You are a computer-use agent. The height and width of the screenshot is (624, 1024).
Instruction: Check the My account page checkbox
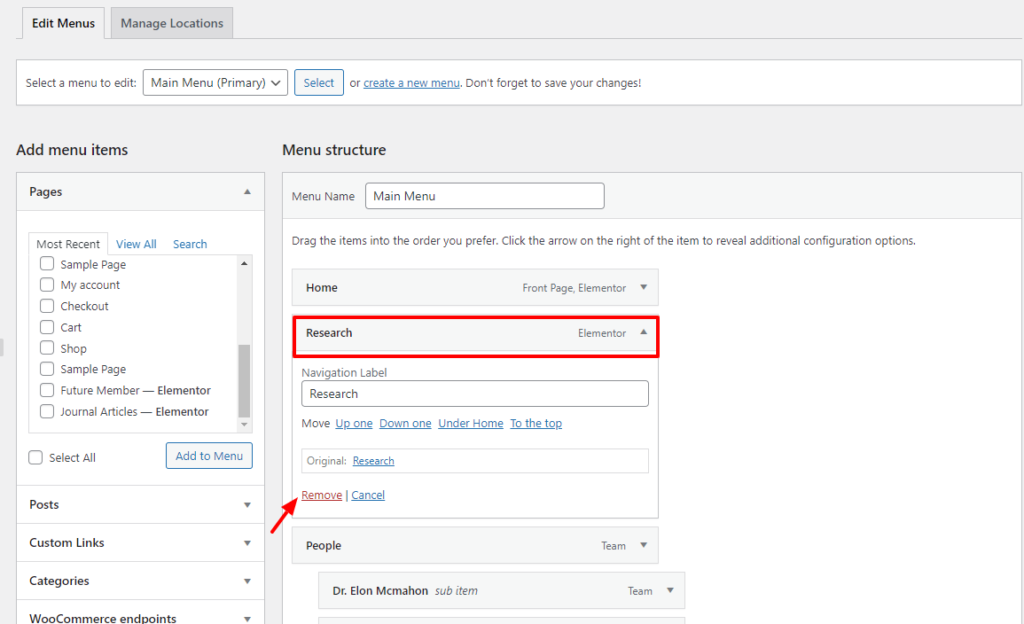tap(47, 285)
